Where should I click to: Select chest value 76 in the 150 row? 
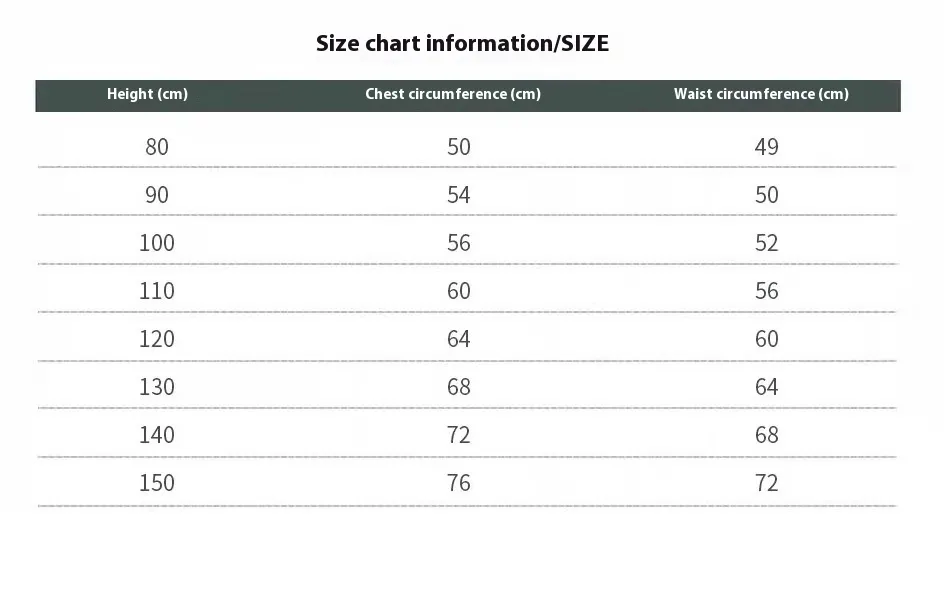(x=458, y=483)
